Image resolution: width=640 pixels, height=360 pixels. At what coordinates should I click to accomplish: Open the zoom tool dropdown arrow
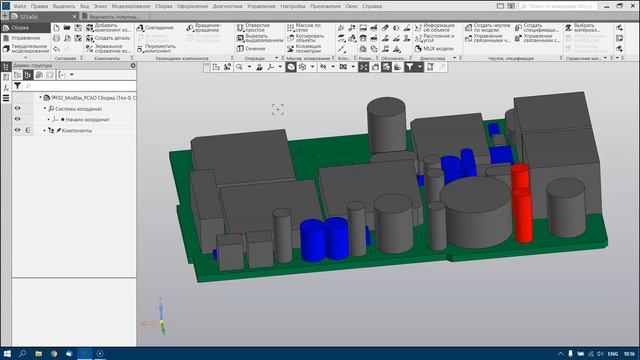249,67
